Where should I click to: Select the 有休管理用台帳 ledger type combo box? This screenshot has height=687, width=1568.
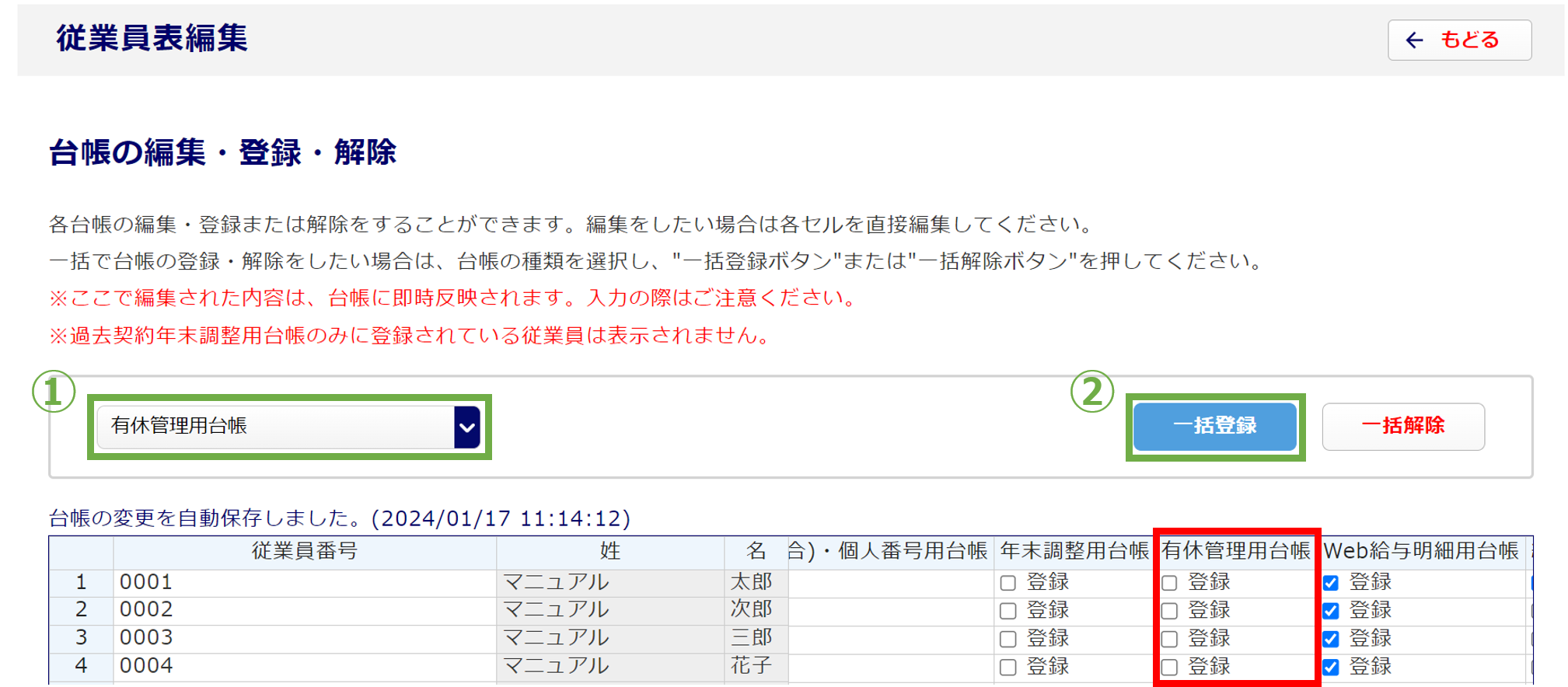pos(288,427)
